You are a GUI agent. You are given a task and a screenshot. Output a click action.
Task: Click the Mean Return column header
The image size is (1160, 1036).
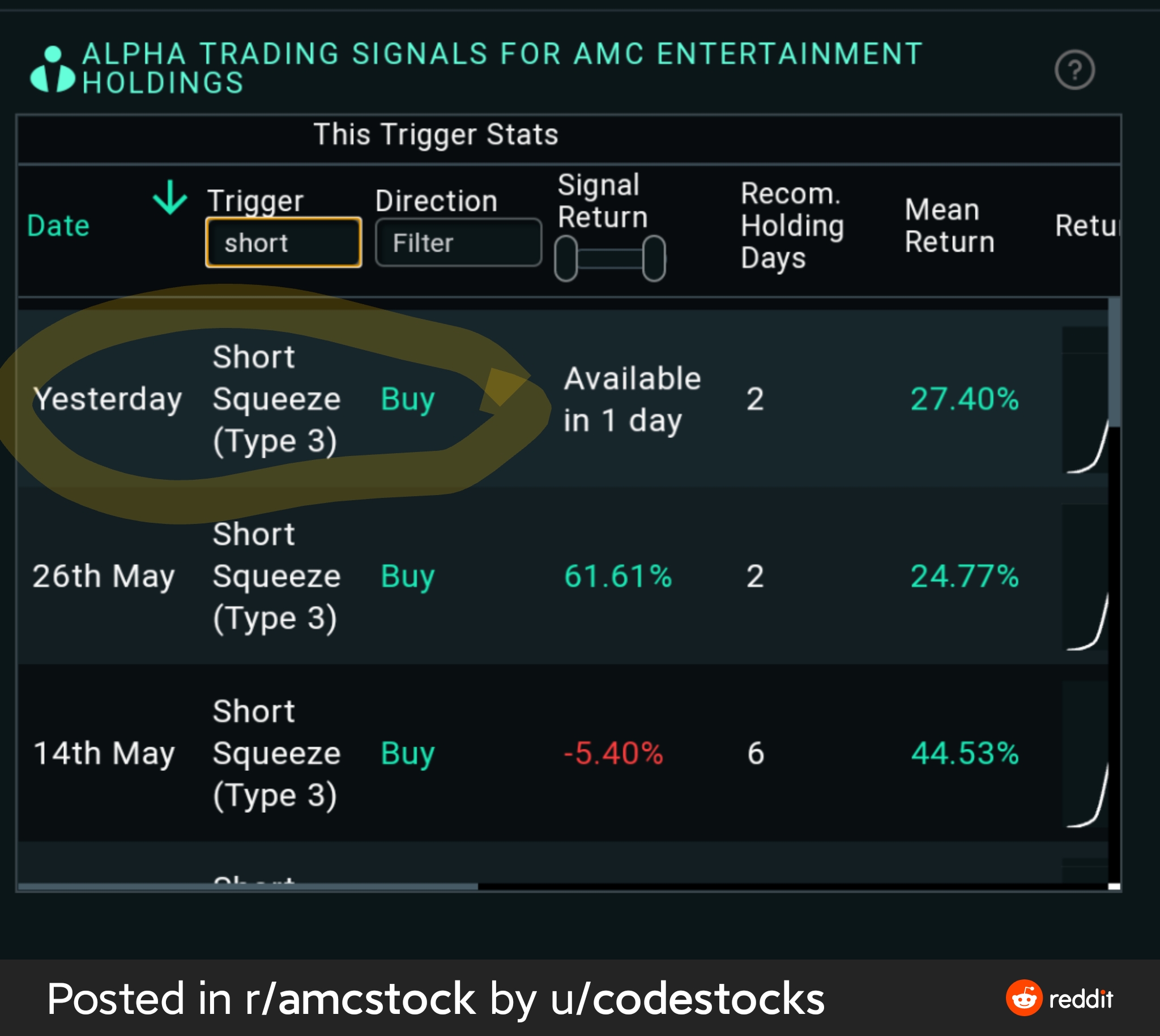tap(949, 225)
